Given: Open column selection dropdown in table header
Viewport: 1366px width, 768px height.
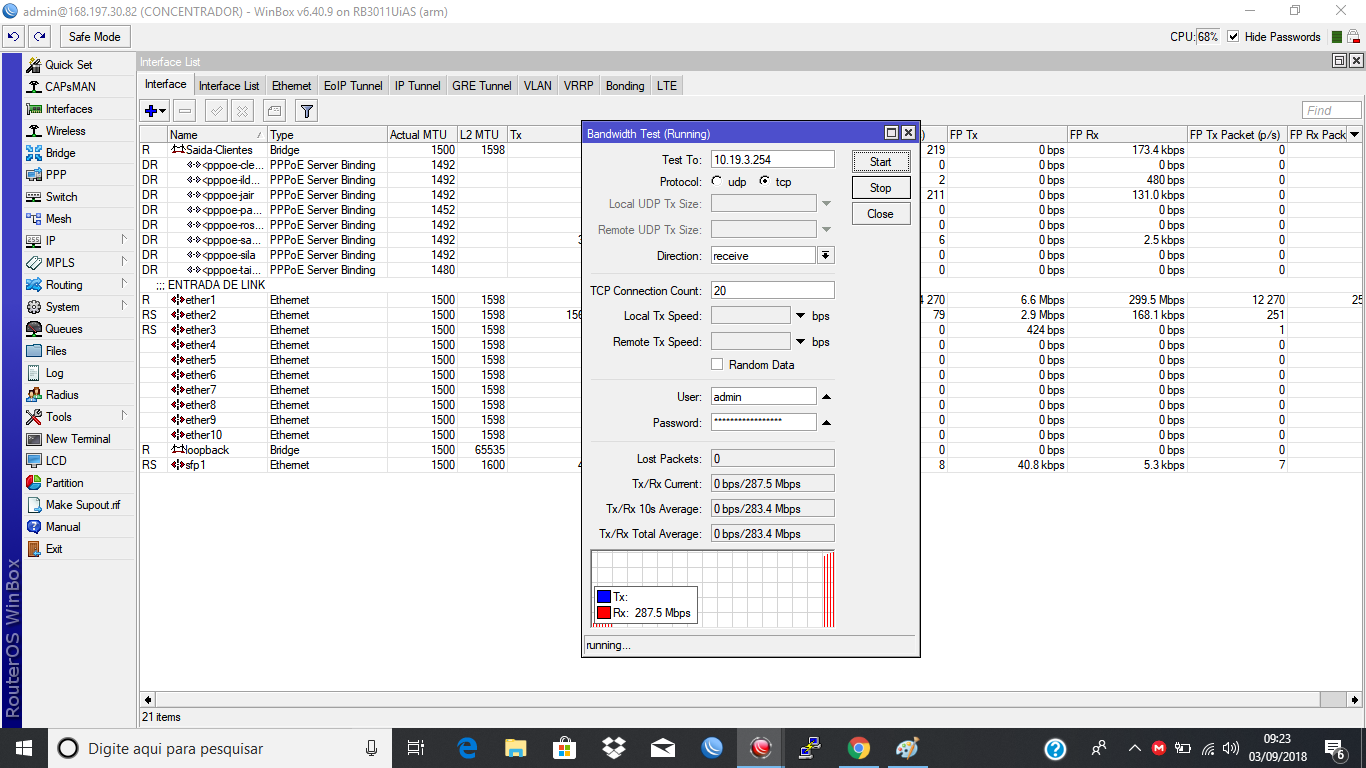Looking at the screenshot, I should pos(1355,134).
